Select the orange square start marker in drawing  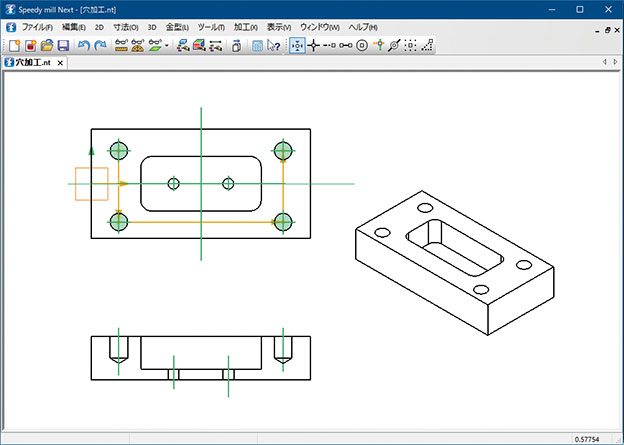91,184
